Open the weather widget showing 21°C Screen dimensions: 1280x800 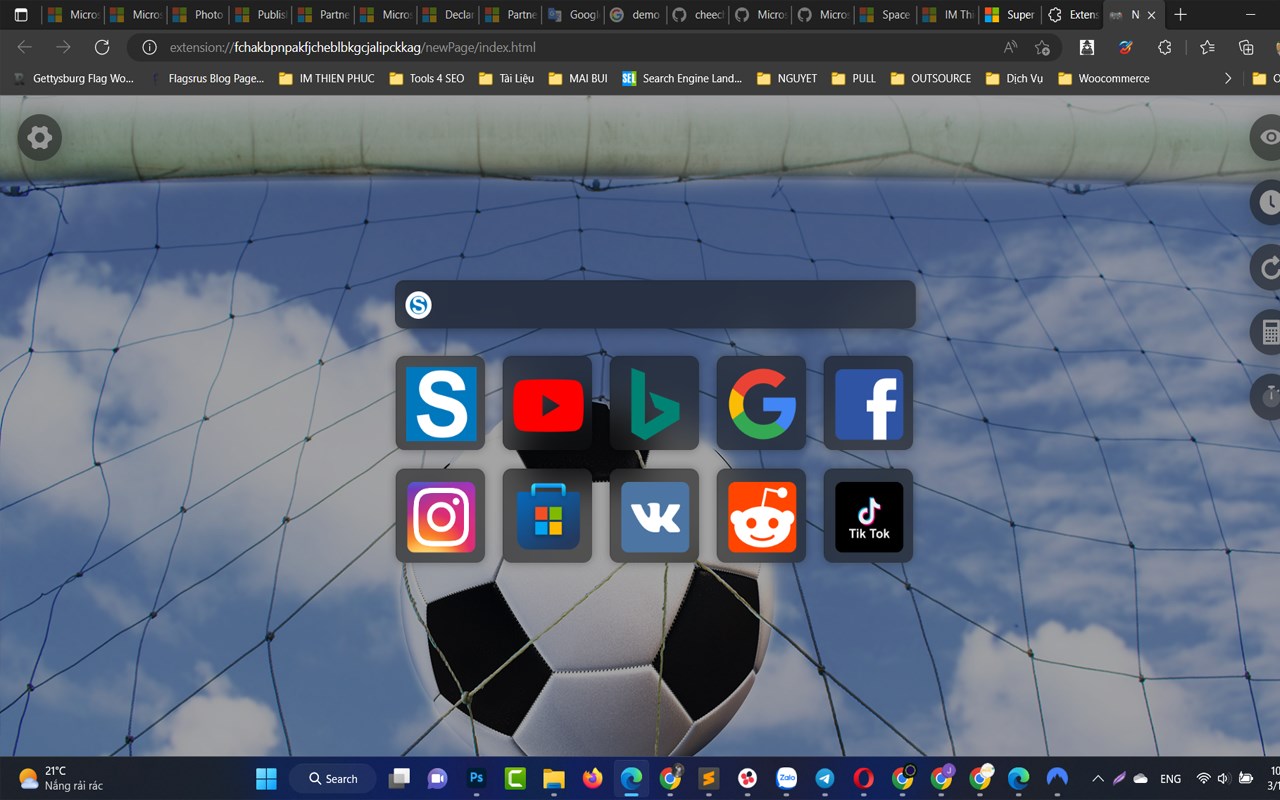click(x=61, y=778)
